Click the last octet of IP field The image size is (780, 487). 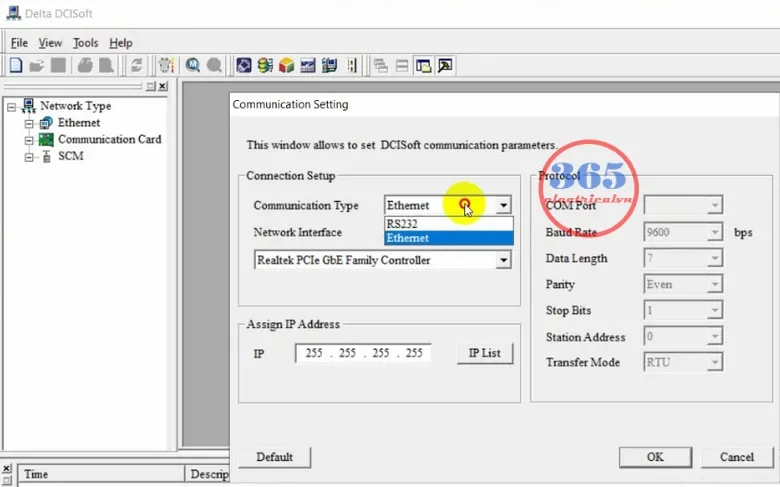click(x=414, y=353)
